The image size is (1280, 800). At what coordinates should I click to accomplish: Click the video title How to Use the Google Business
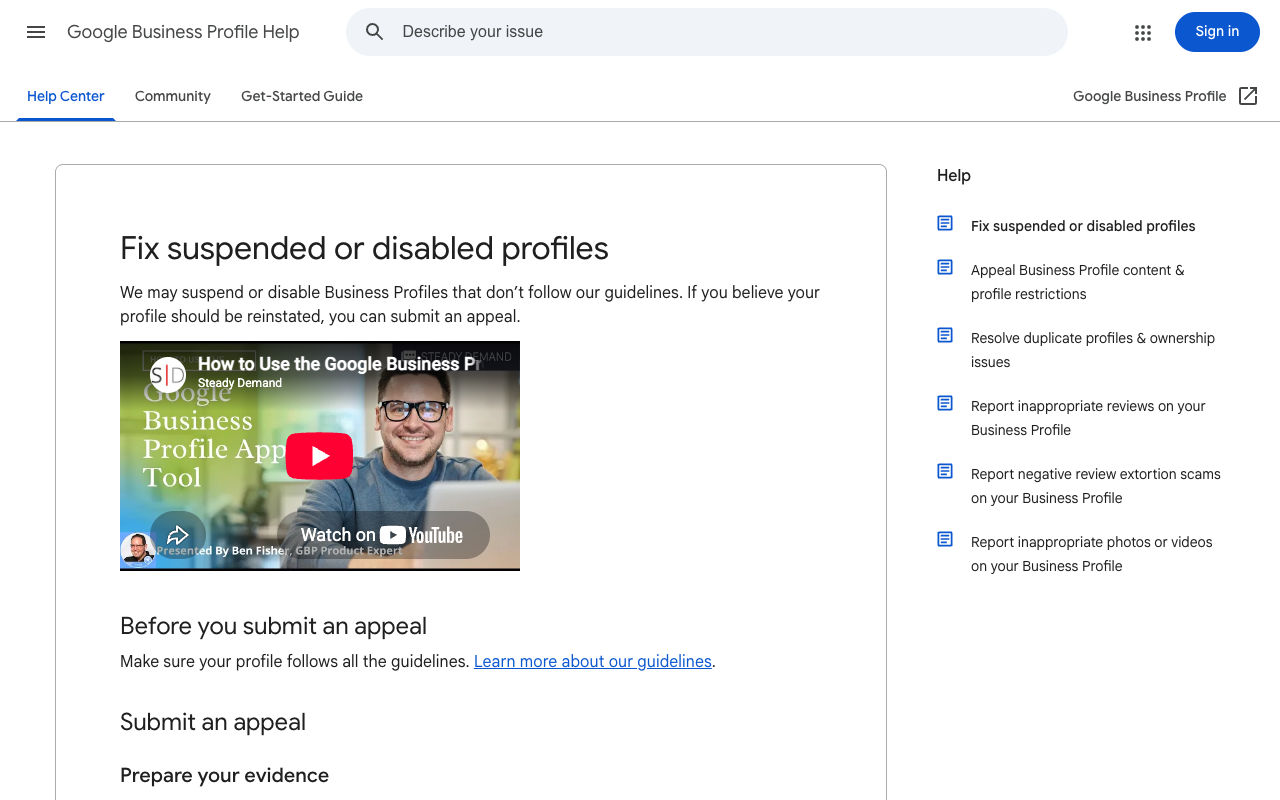click(x=339, y=364)
